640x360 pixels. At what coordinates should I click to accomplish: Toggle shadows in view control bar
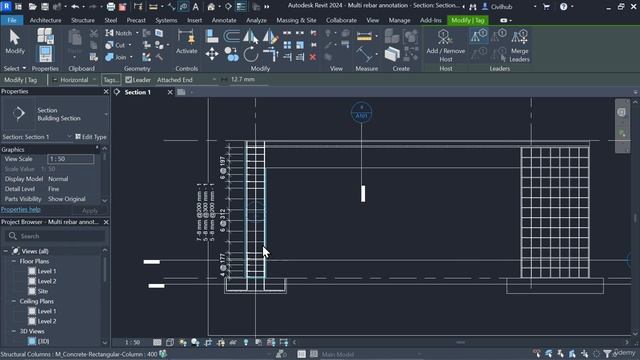pos(195,342)
